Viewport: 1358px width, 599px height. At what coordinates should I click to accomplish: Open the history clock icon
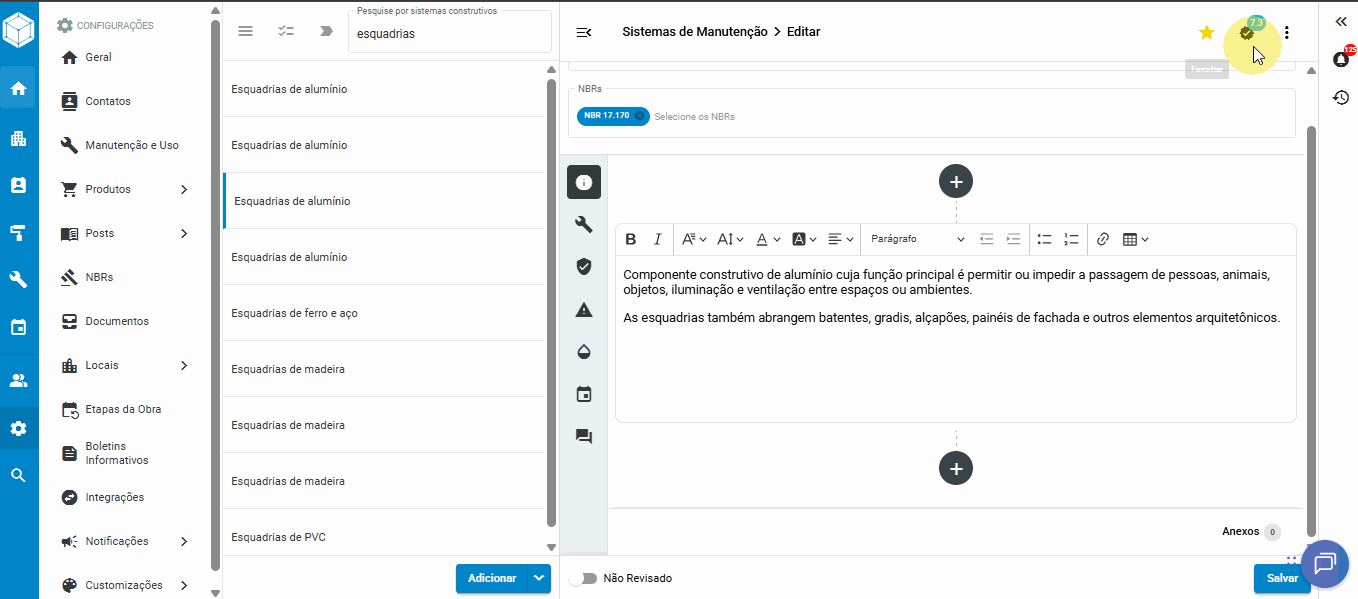(1341, 98)
